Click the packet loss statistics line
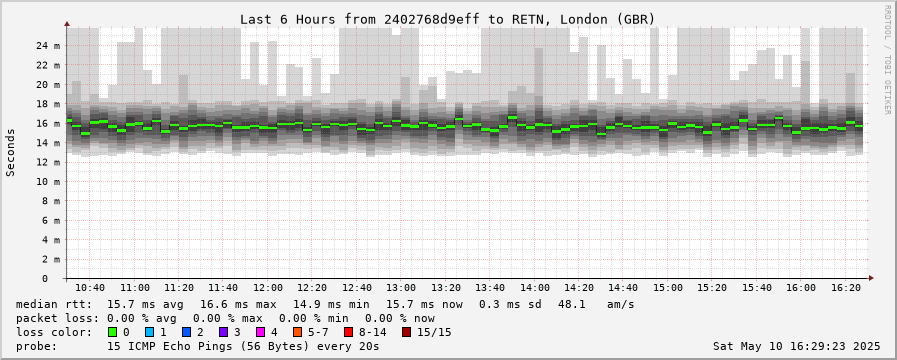 point(225,318)
